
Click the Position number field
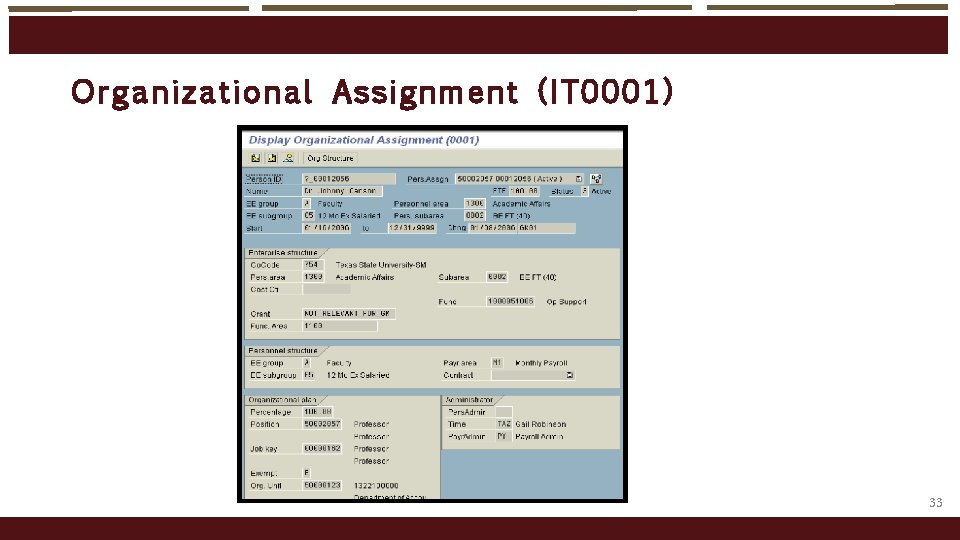click(322, 424)
